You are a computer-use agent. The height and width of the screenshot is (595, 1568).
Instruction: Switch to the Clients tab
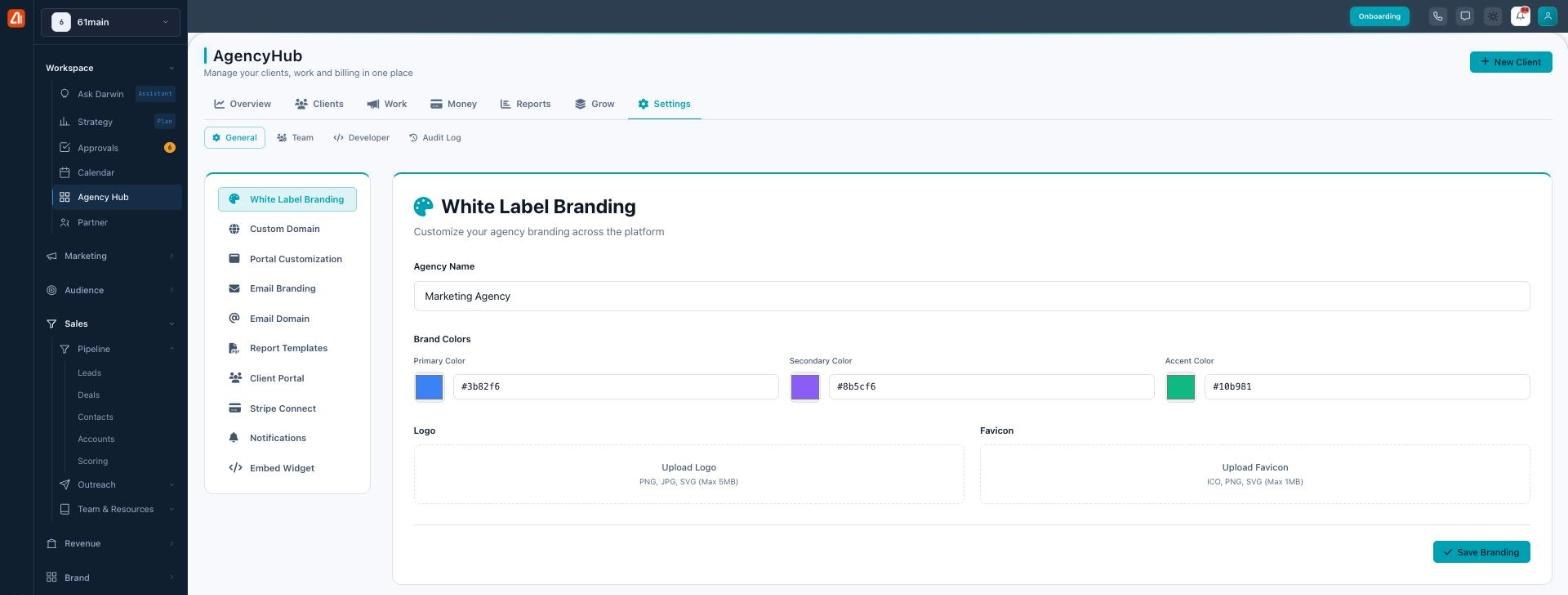click(x=319, y=104)
